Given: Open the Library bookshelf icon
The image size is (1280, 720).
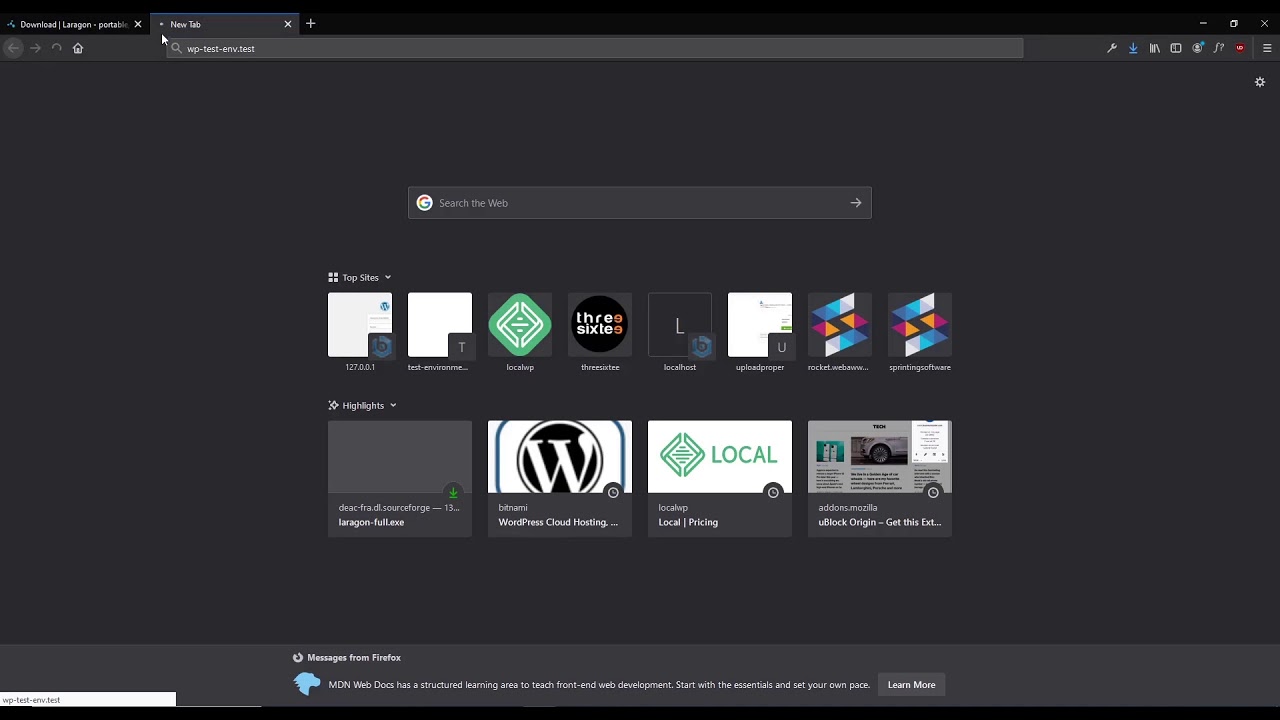Looking at the screenshot, I should click(1154, 48).
